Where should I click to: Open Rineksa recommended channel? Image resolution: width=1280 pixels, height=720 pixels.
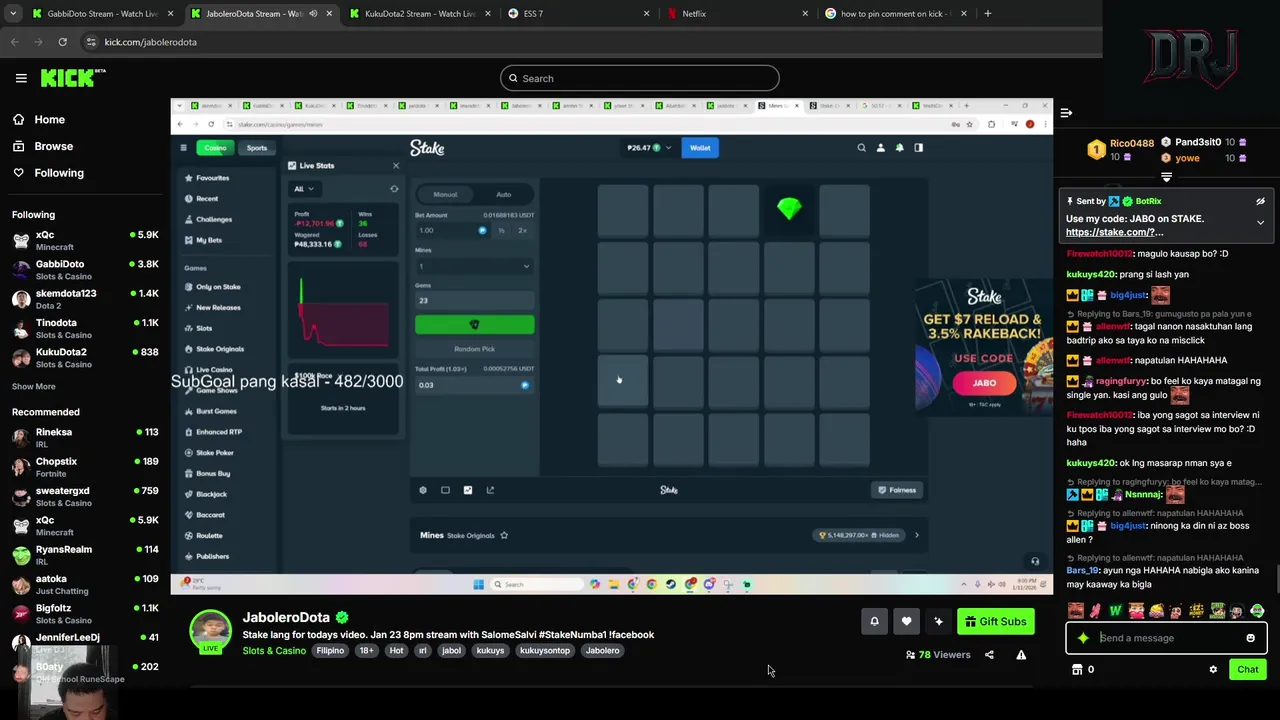[x=85, y=437]
